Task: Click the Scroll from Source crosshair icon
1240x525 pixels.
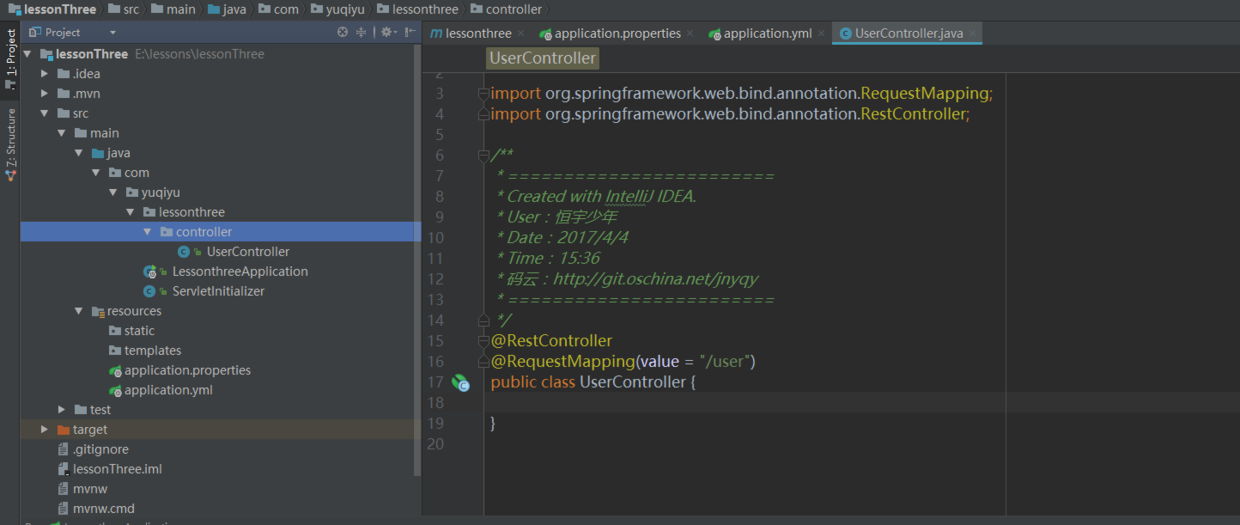Action: pos(343,32)
